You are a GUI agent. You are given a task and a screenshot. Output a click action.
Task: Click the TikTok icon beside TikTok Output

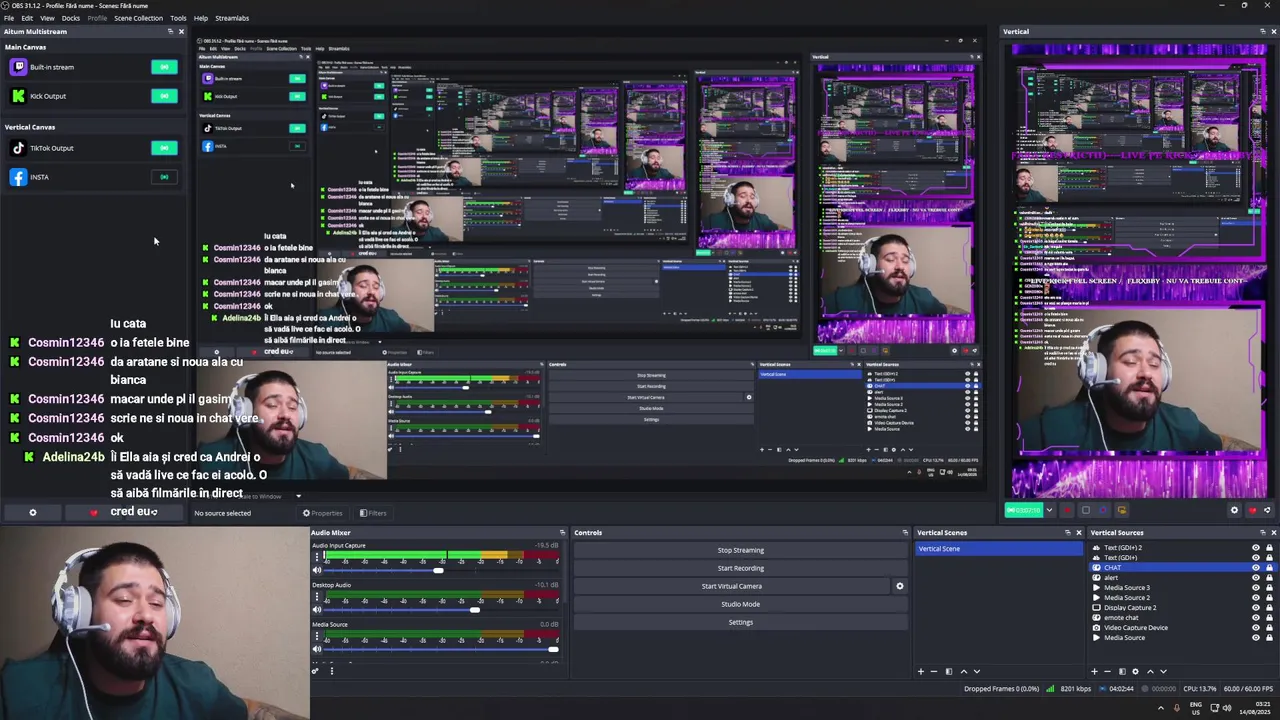18,148
